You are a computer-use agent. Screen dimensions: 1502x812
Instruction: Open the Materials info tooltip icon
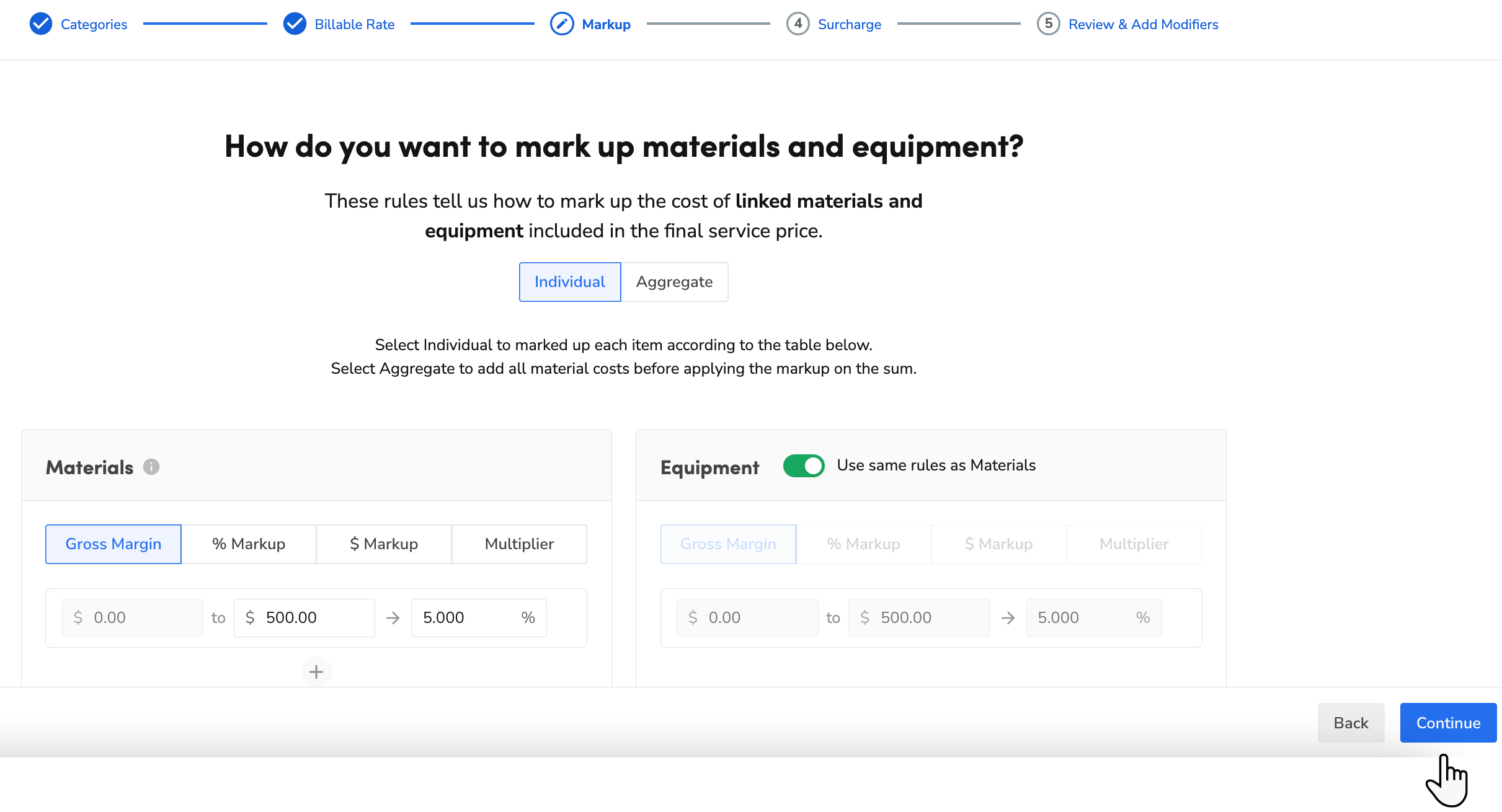pos(152,467)
